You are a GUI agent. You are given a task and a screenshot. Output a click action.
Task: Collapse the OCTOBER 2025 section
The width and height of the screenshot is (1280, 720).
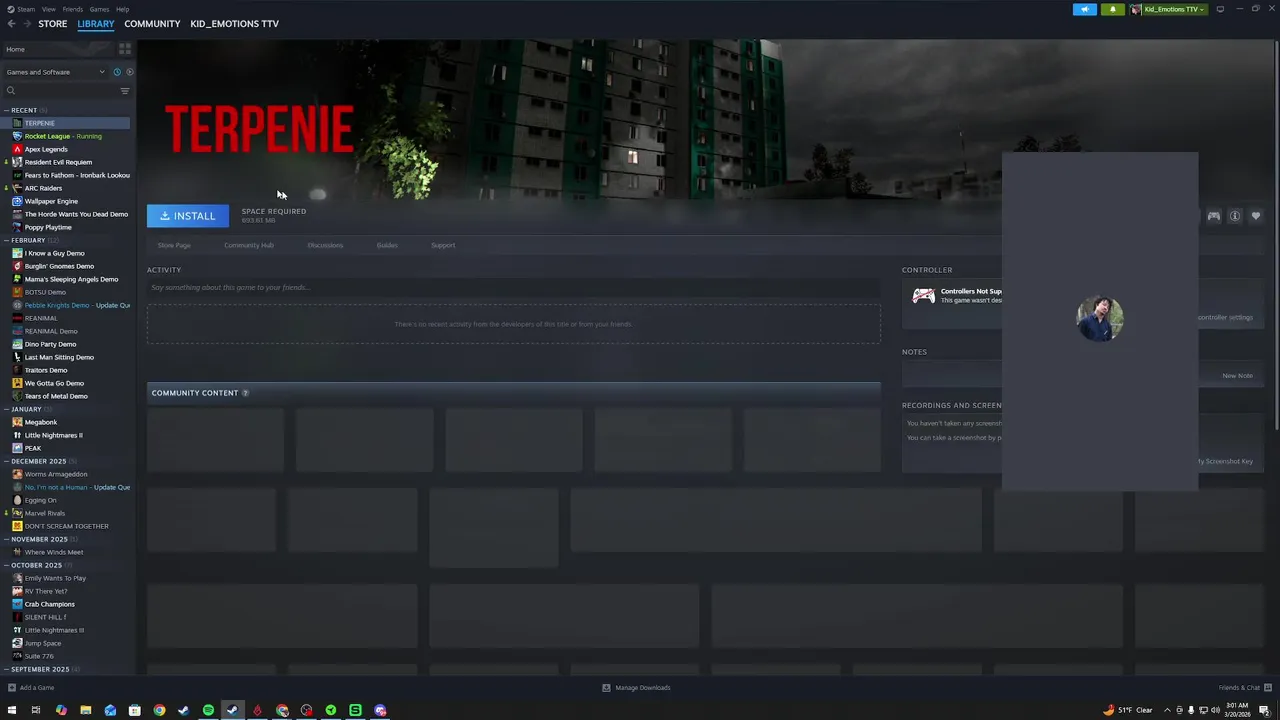click(x=6, y=565)
